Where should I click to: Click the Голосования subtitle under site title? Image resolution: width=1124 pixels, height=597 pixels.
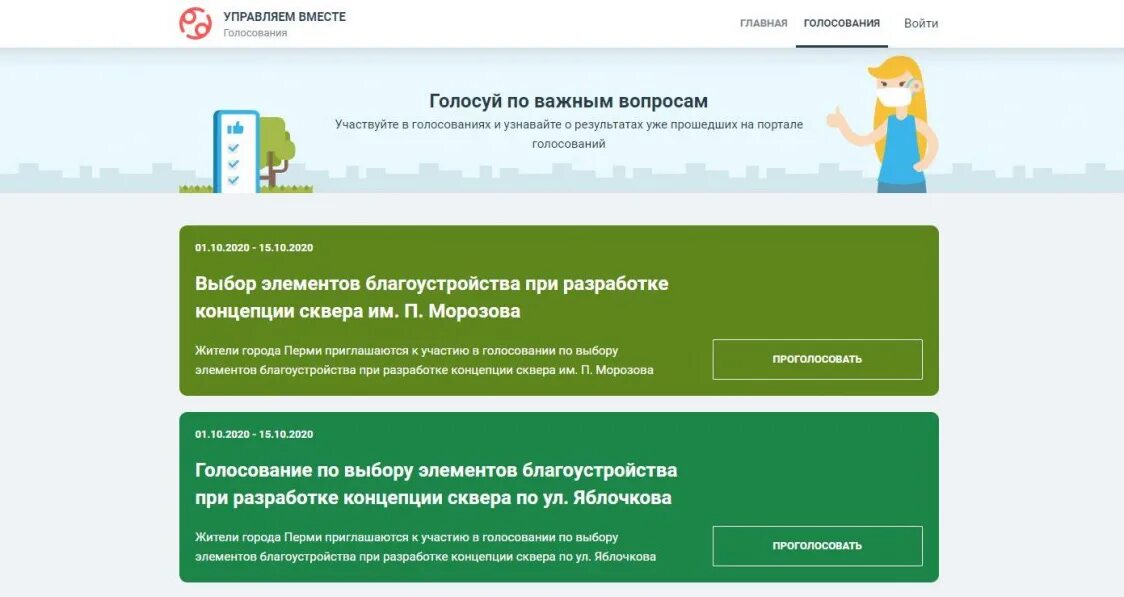pyautogui.click(x=254, y=33)
